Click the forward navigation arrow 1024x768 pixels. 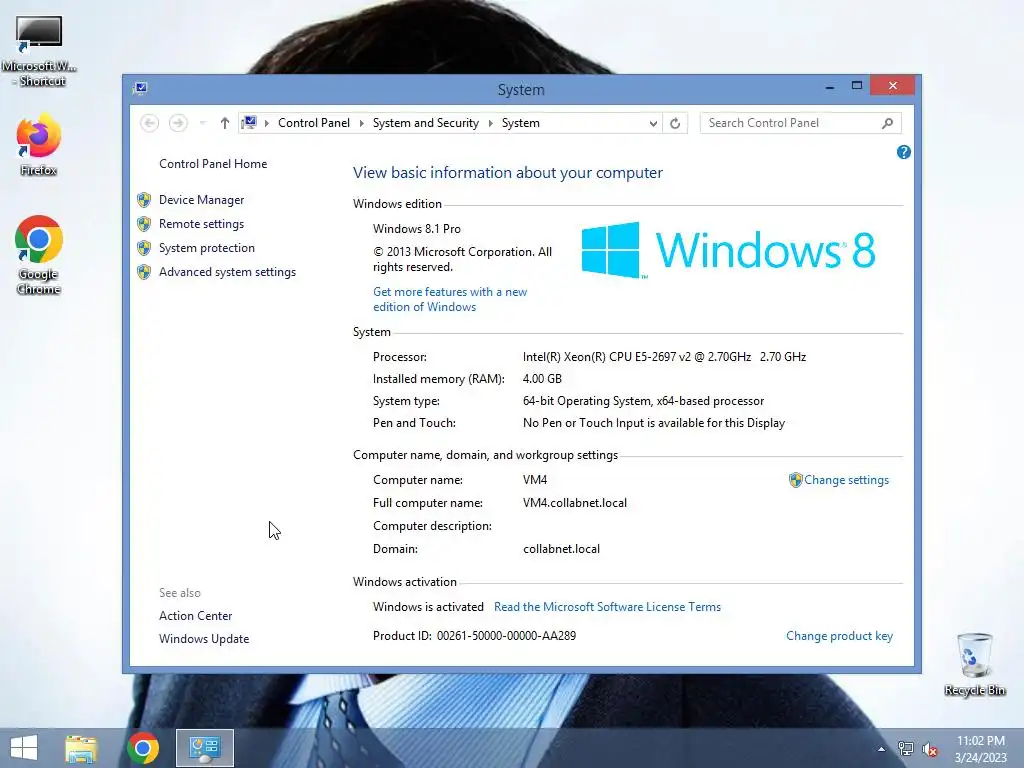(x=178, y=123)
